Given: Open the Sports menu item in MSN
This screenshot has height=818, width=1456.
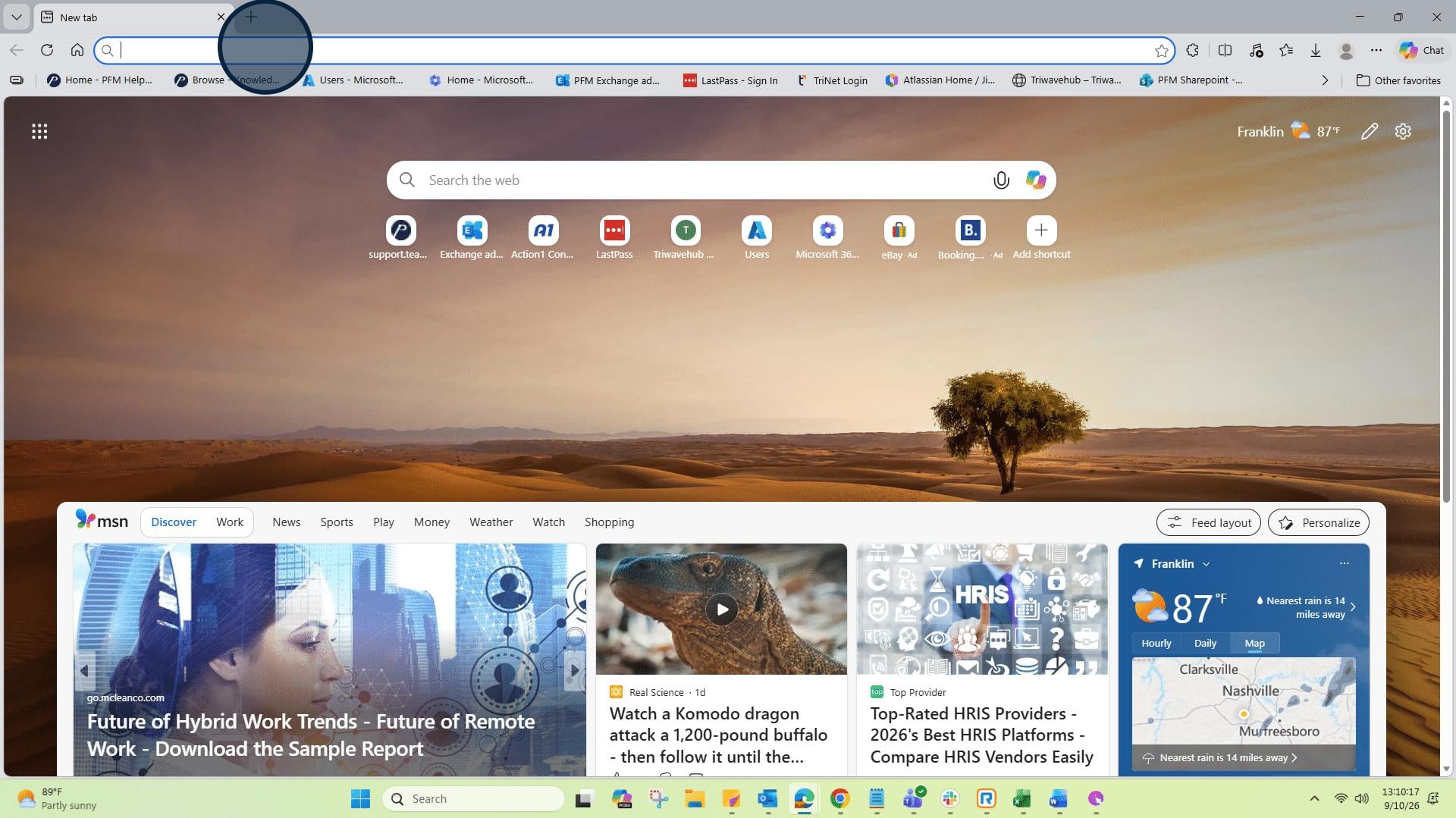Looking at the screenshot, I should (337, 522).
